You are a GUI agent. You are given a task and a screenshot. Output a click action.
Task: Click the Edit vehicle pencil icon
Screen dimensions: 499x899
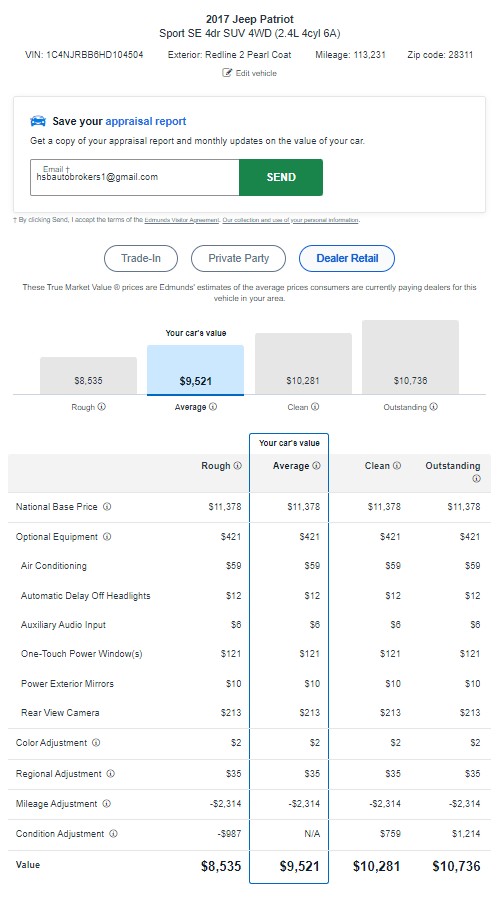[x=227, y=73]
